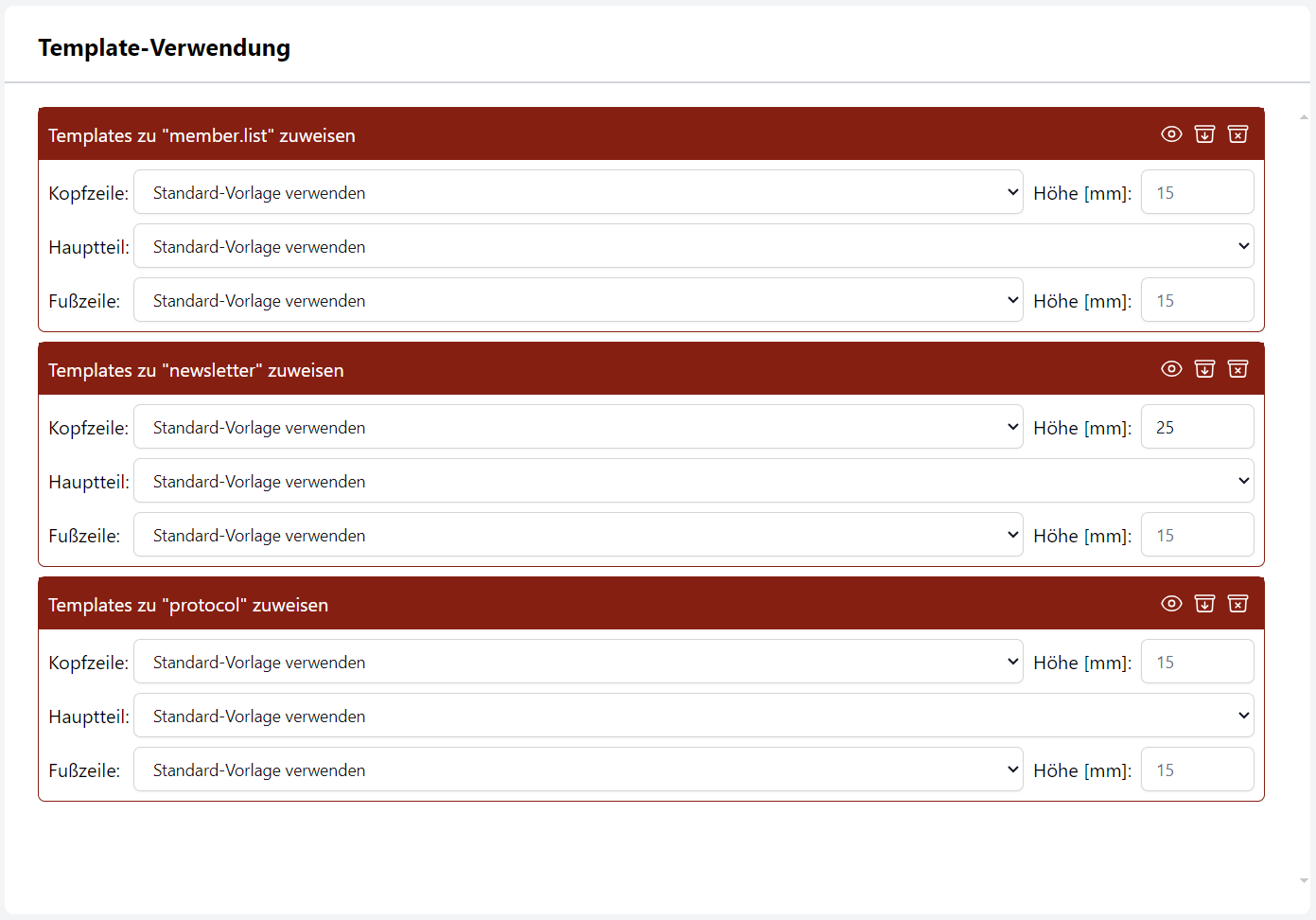
Task: Click archive-x icon in protocol header
Action: 1237,604
